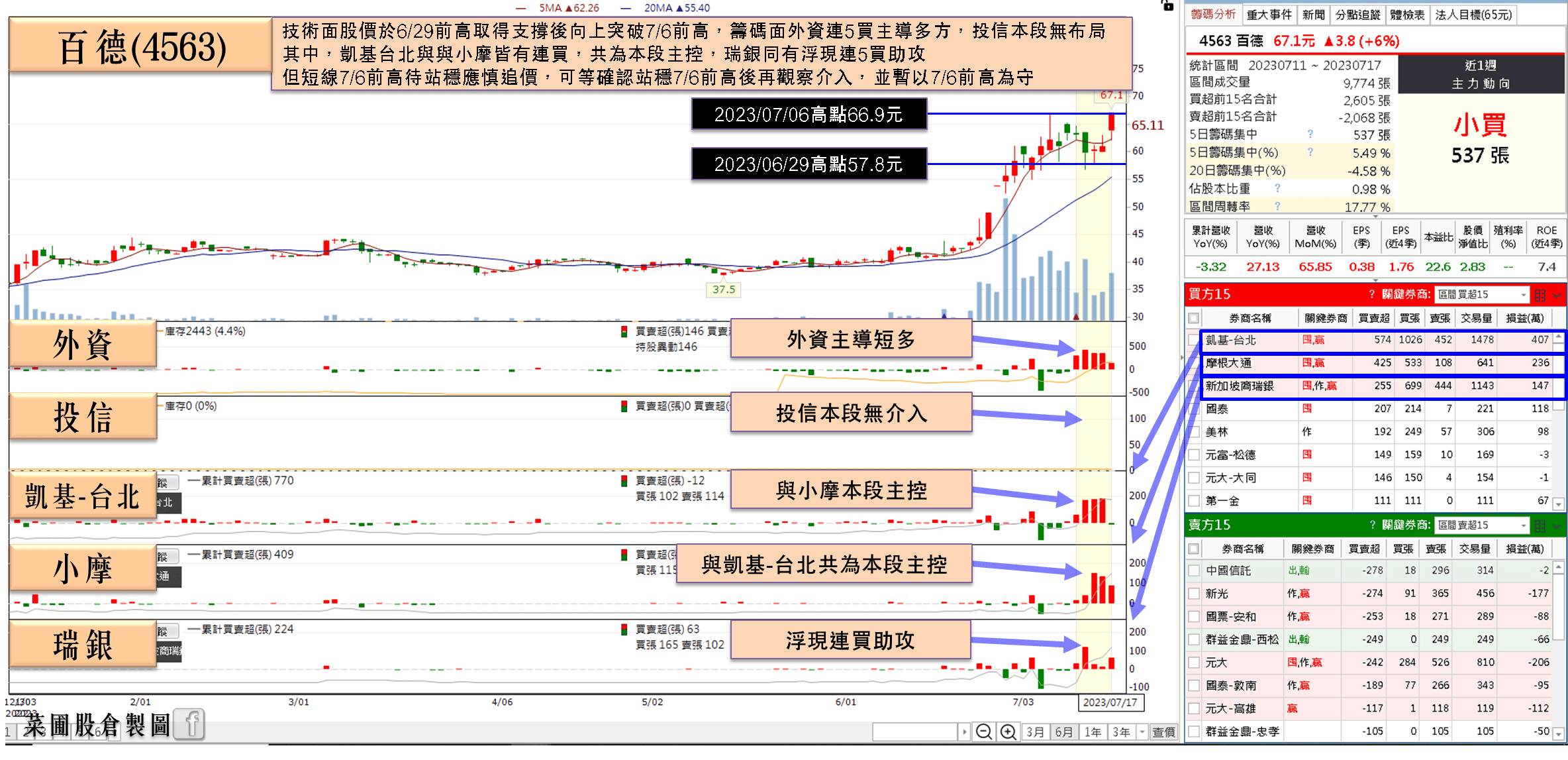The height and width of the screenshot is (760, 1568).
Task: Select the 國泰-敦南 row
Action: pyautogui.click(x=1369, y=685)
